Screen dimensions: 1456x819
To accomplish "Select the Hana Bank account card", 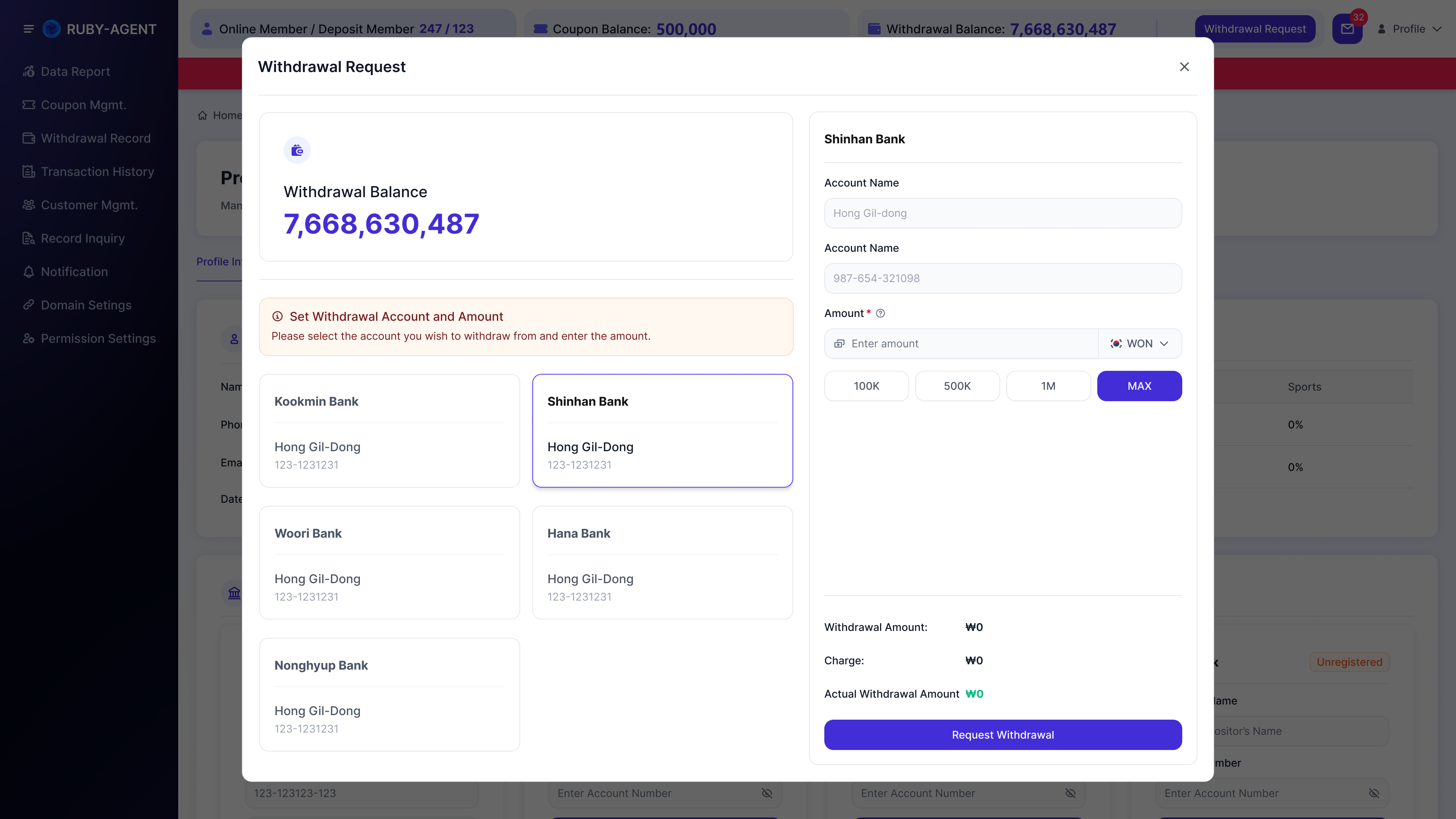I will 662,562.
